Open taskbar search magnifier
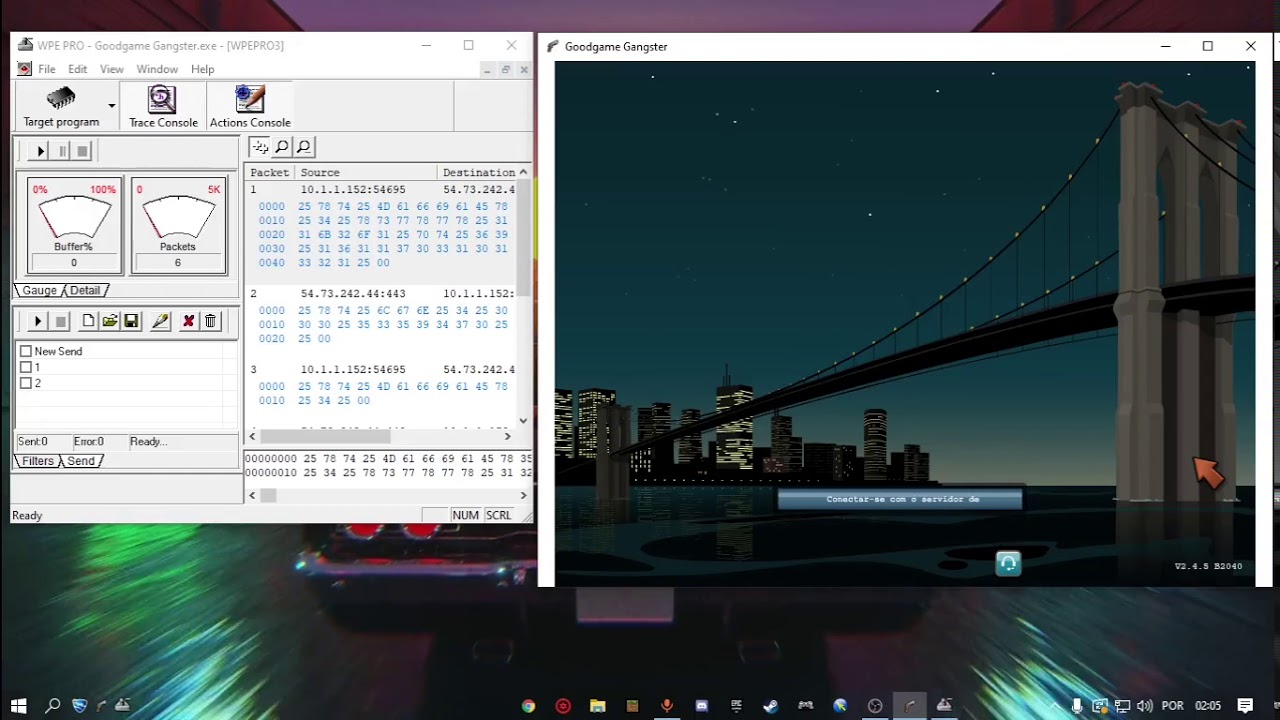Viewport: 1280px width, 720px height. [x=53, y=705]
